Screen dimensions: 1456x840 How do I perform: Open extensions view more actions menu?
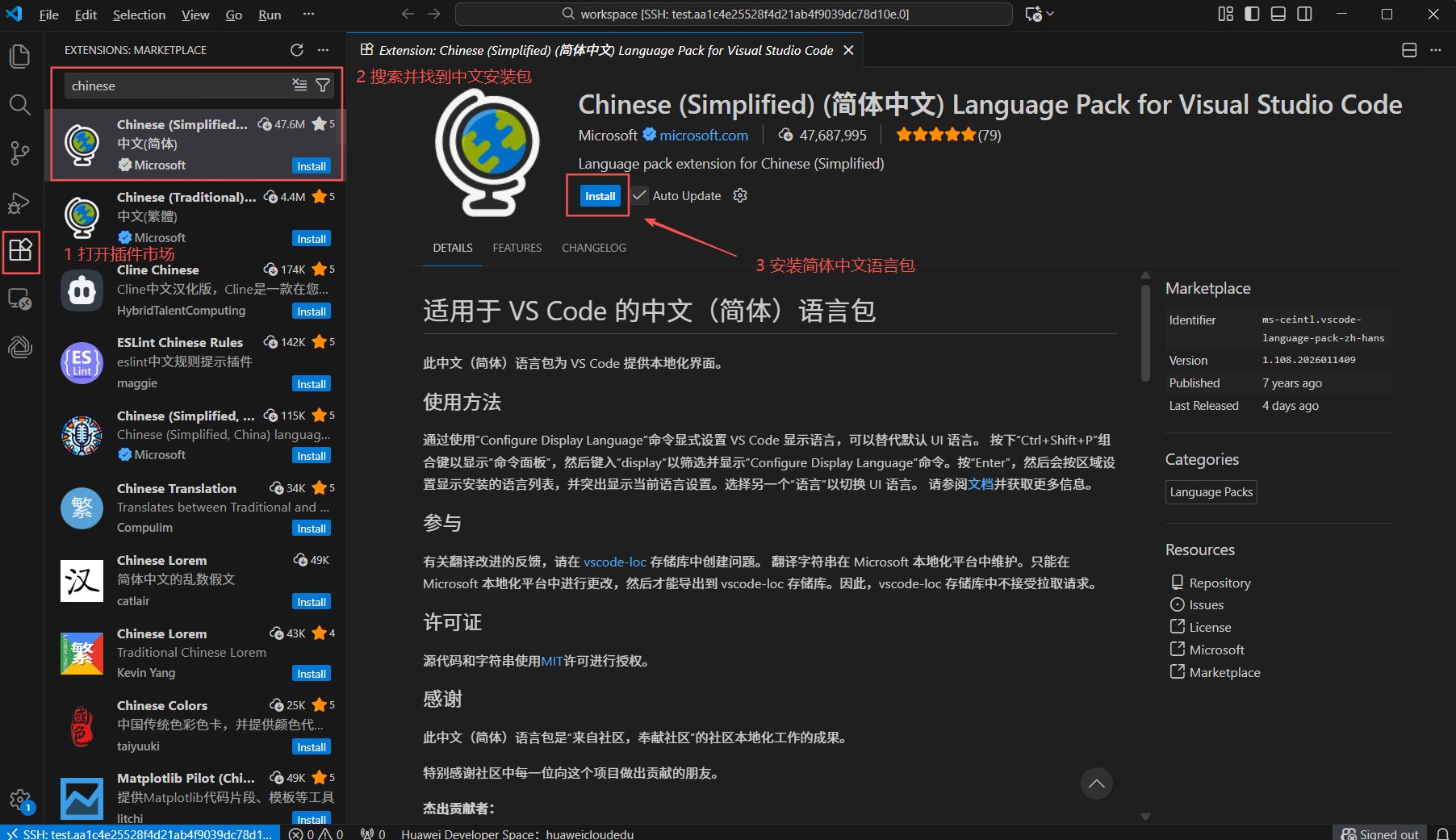click(323, 50)
